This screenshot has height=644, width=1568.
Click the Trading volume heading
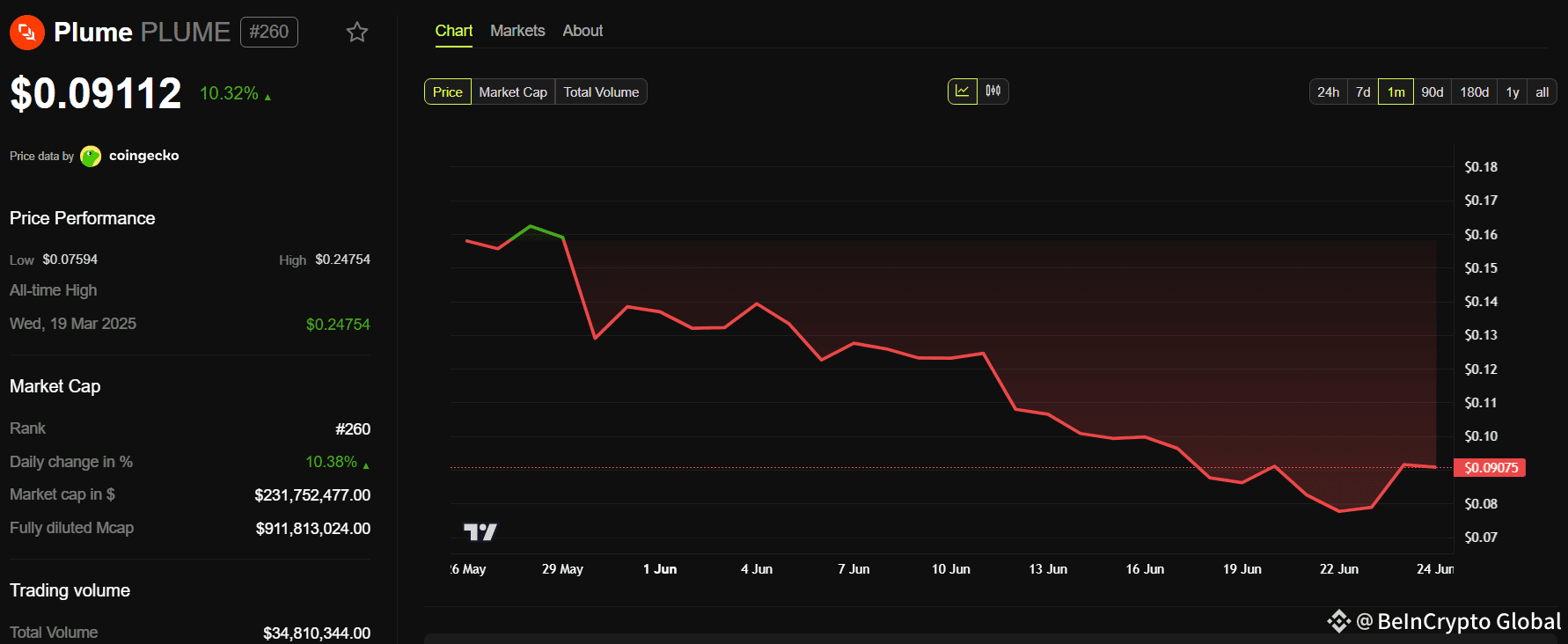coord(70,590)
